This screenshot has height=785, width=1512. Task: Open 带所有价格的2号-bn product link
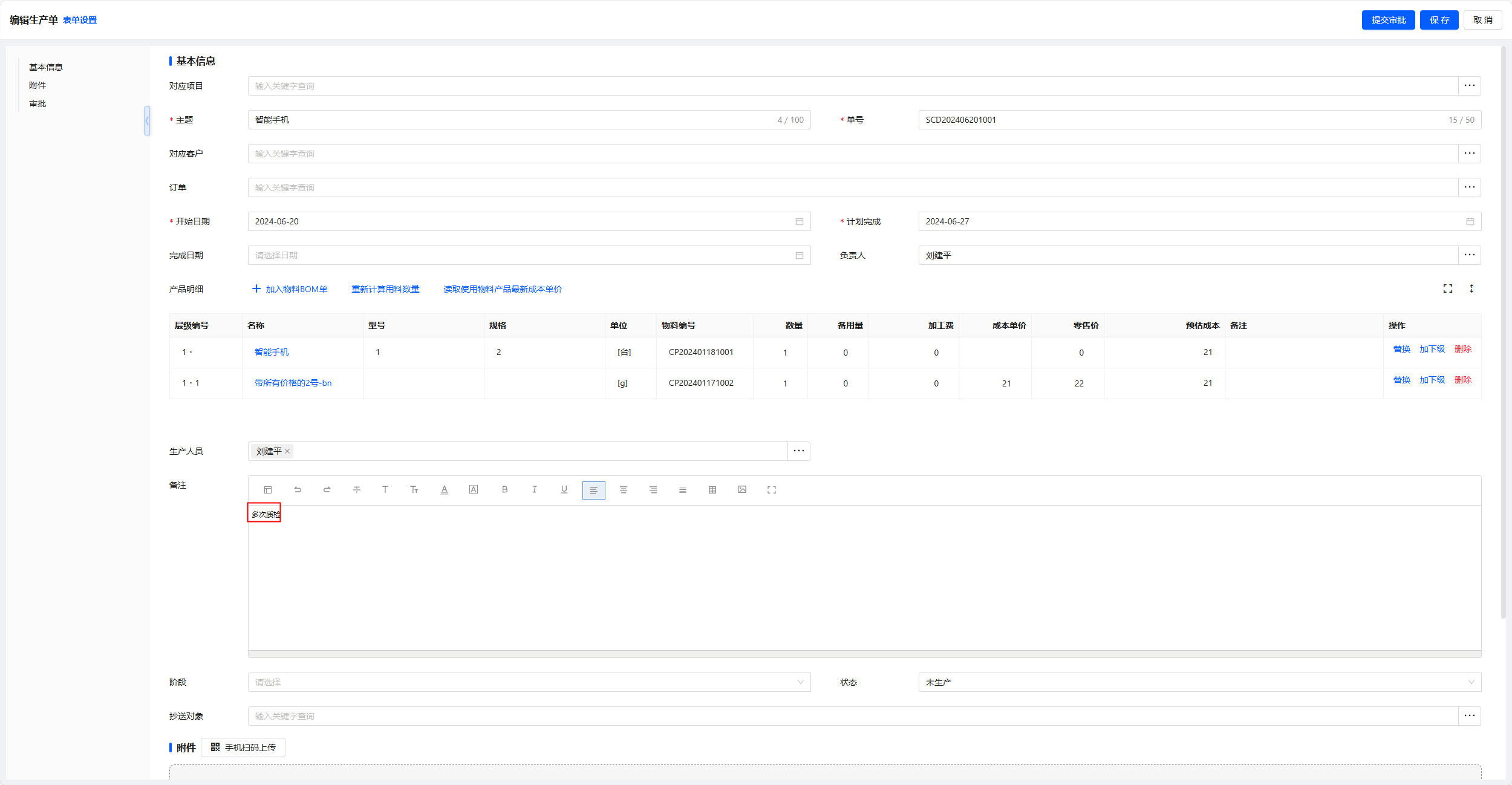tap(293, 383)
